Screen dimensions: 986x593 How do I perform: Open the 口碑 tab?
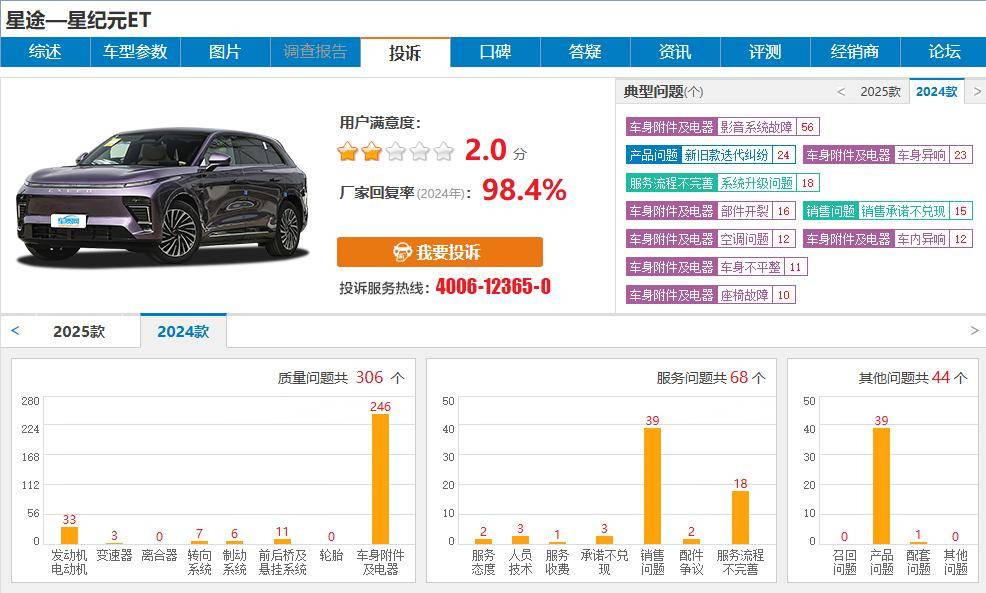pyautogui.click(x=495, y=52)
